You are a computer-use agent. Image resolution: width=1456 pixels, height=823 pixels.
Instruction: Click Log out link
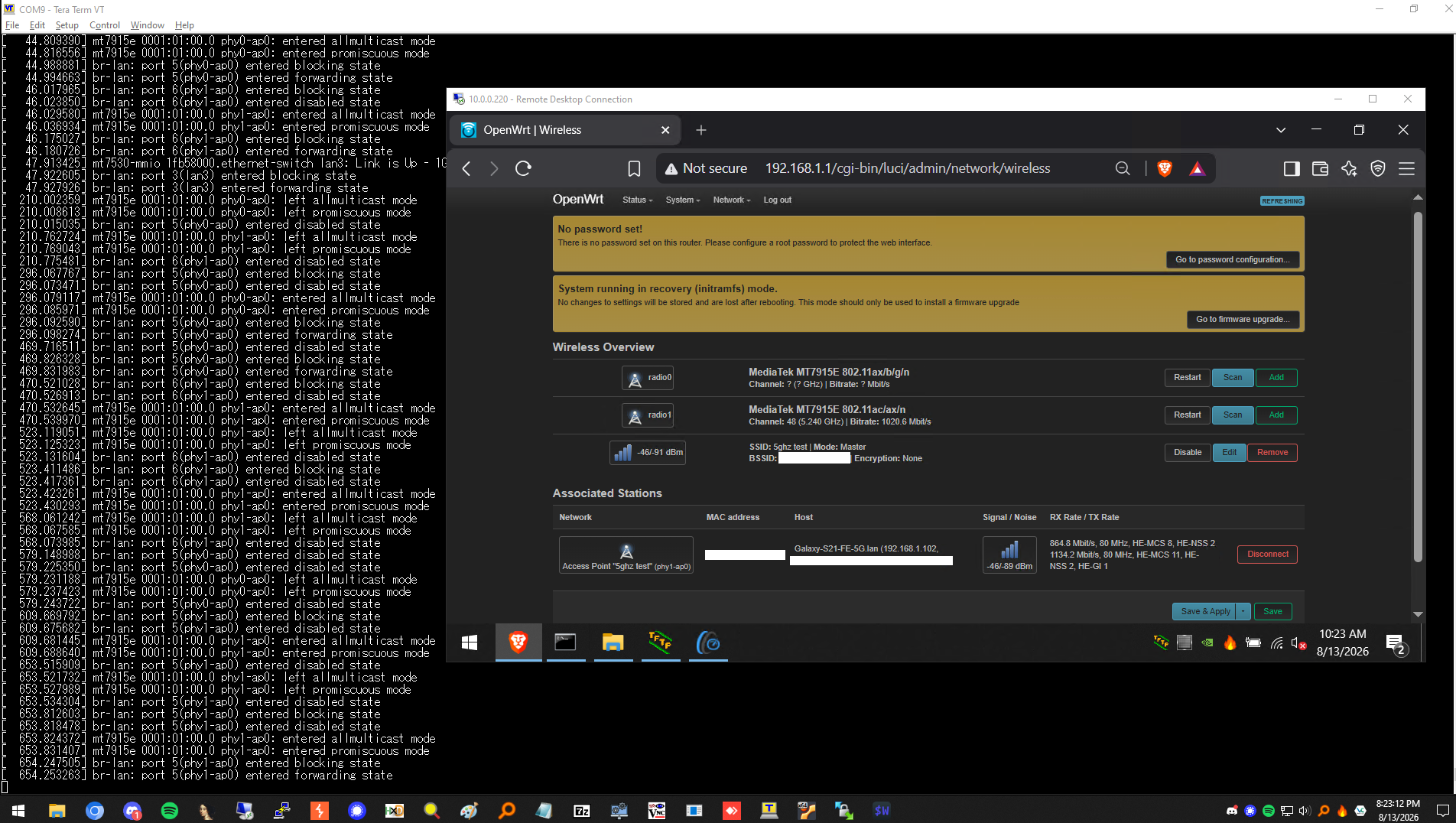tap(777, 200)
